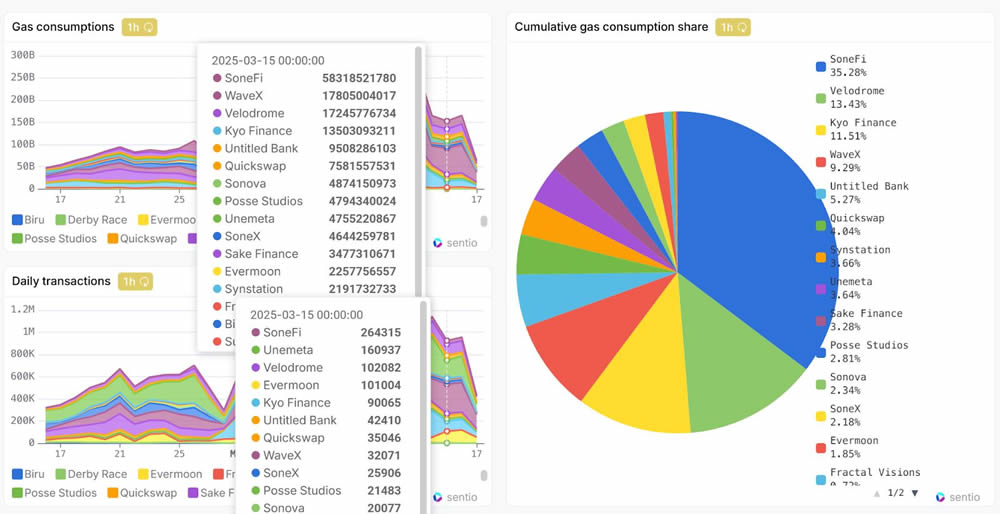Click the 1h refresh badge beside Gas consumptions
This screenshot has height=514, width=1000.
pyautogui.click(x=139, y=27)
